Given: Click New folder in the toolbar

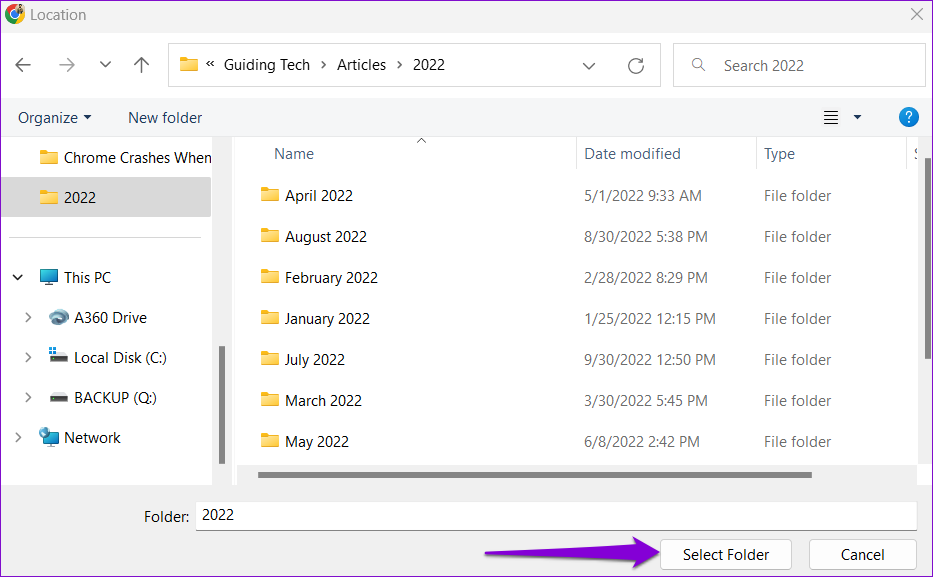Looking at the screenshot, I should (165, 118).
